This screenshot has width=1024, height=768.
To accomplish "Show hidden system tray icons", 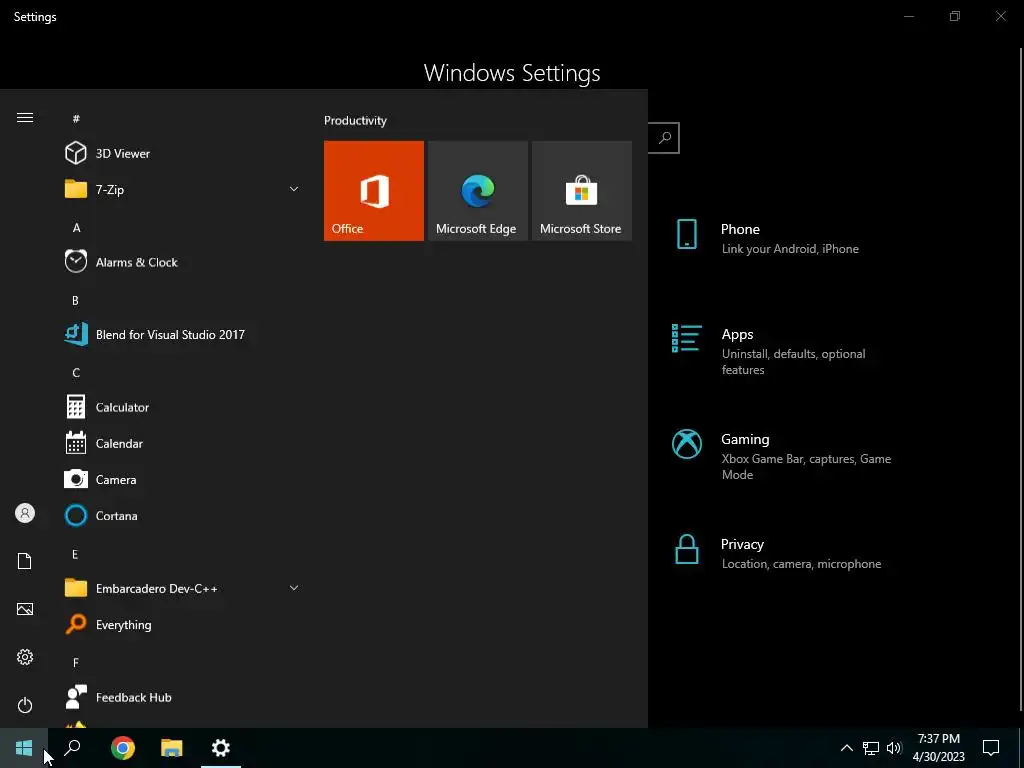I will 846,748.
